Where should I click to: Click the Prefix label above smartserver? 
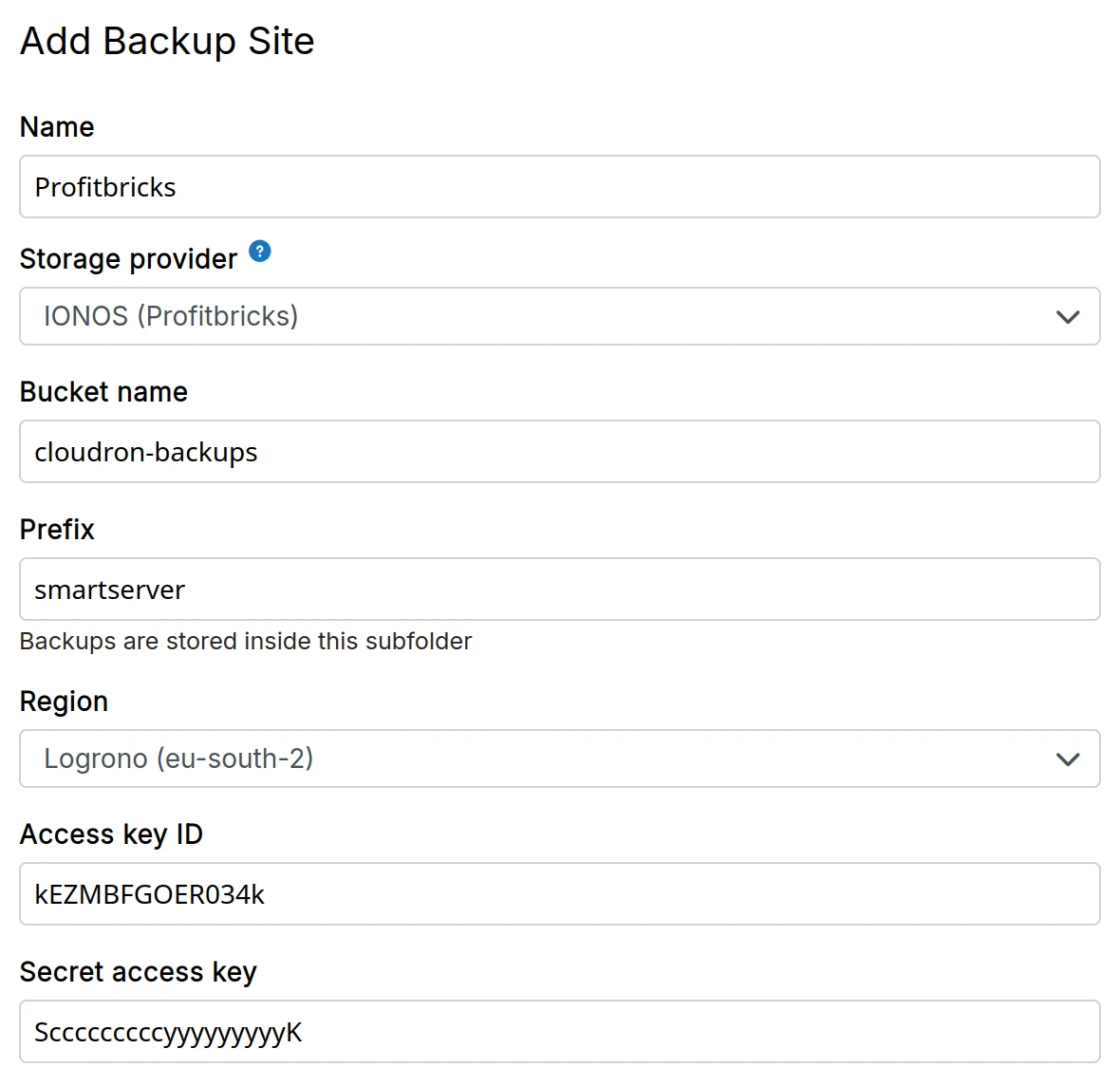click(x=57, y=530)
